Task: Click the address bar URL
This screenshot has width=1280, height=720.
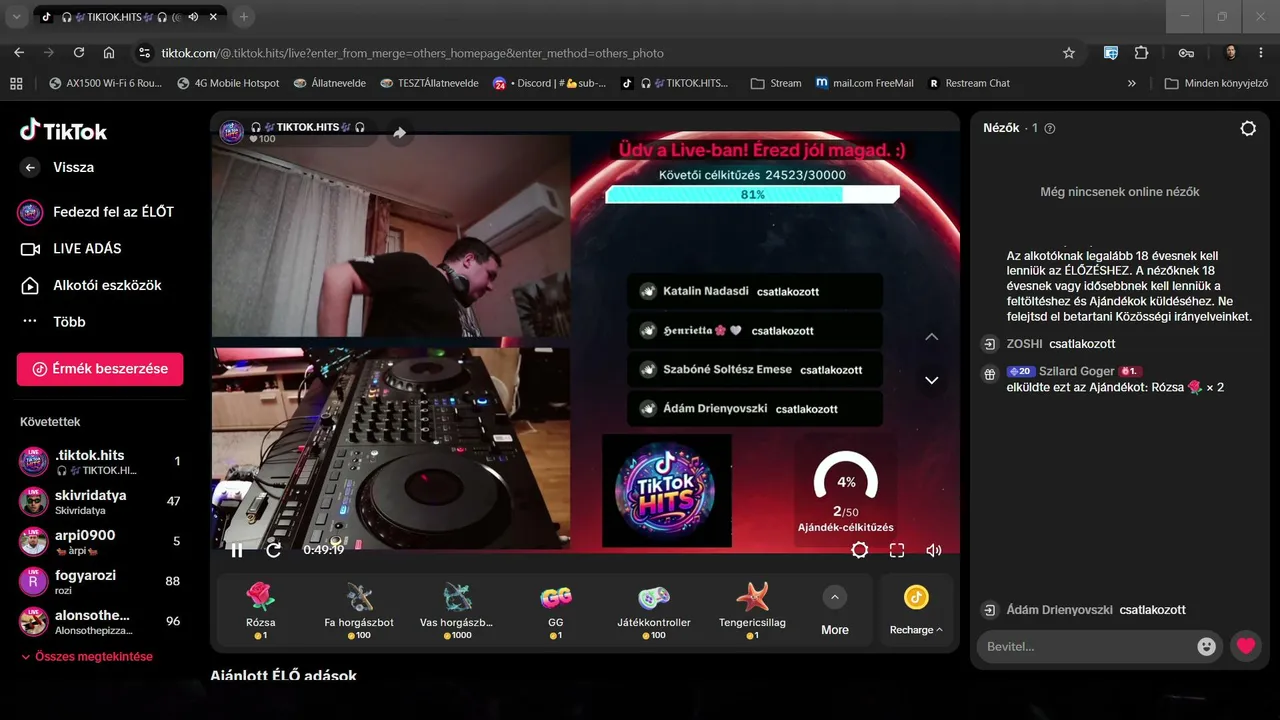Action: [x=412, y=53]
